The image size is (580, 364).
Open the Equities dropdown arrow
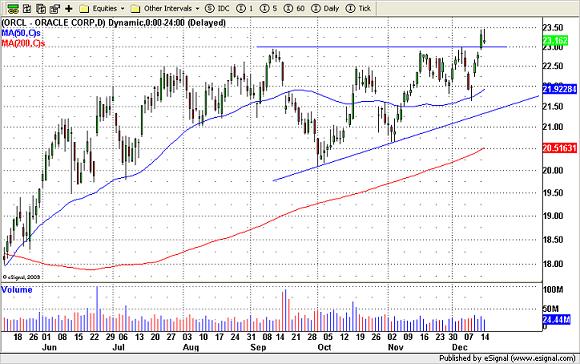tap(122, 9)
